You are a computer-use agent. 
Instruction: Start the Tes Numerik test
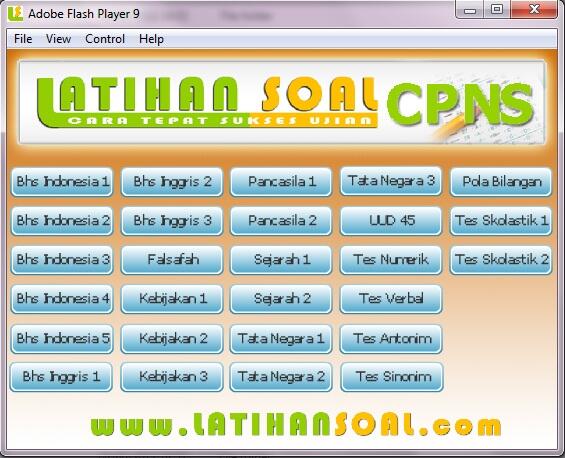pos(391,260)
